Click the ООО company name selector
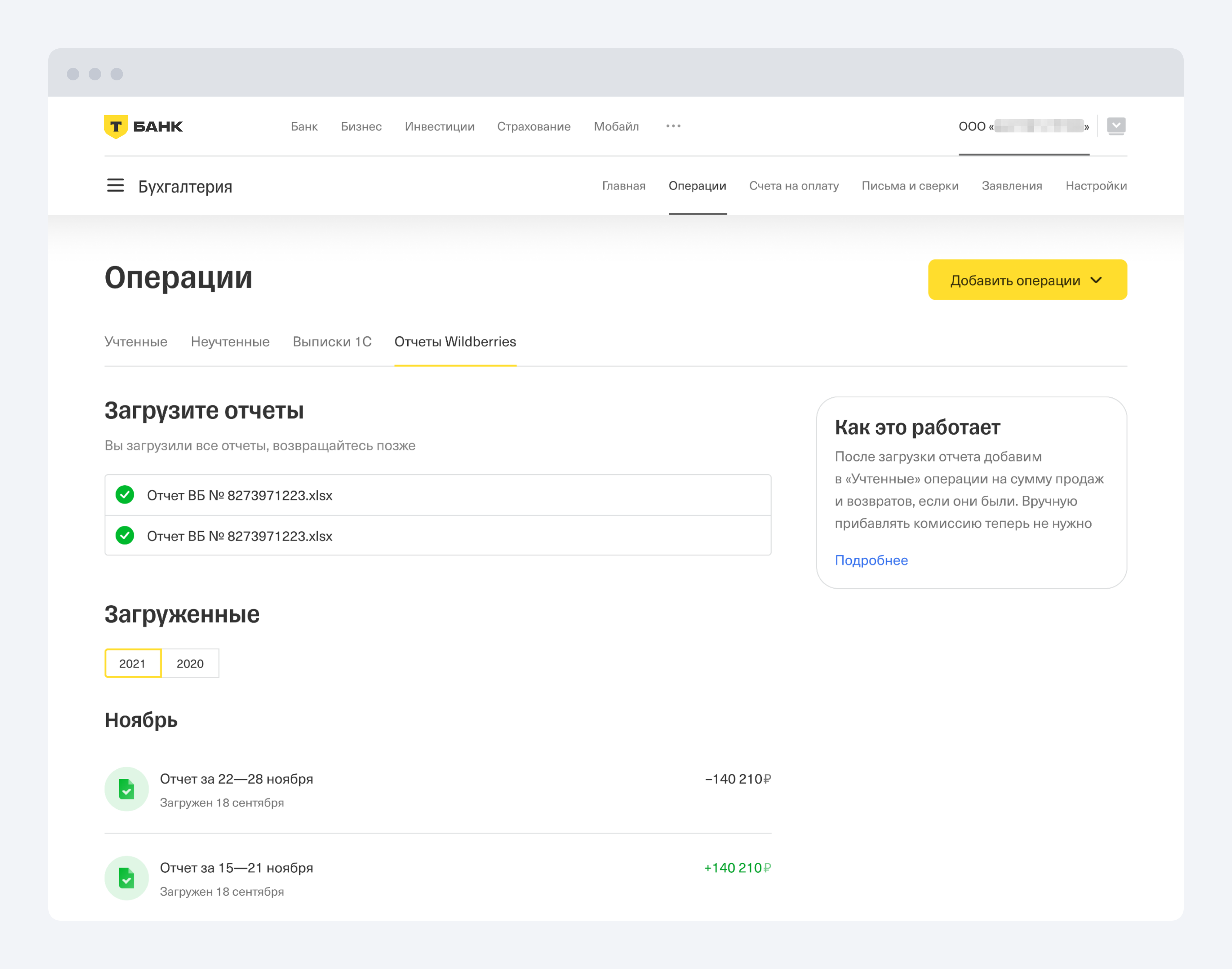 [1023, 126]
